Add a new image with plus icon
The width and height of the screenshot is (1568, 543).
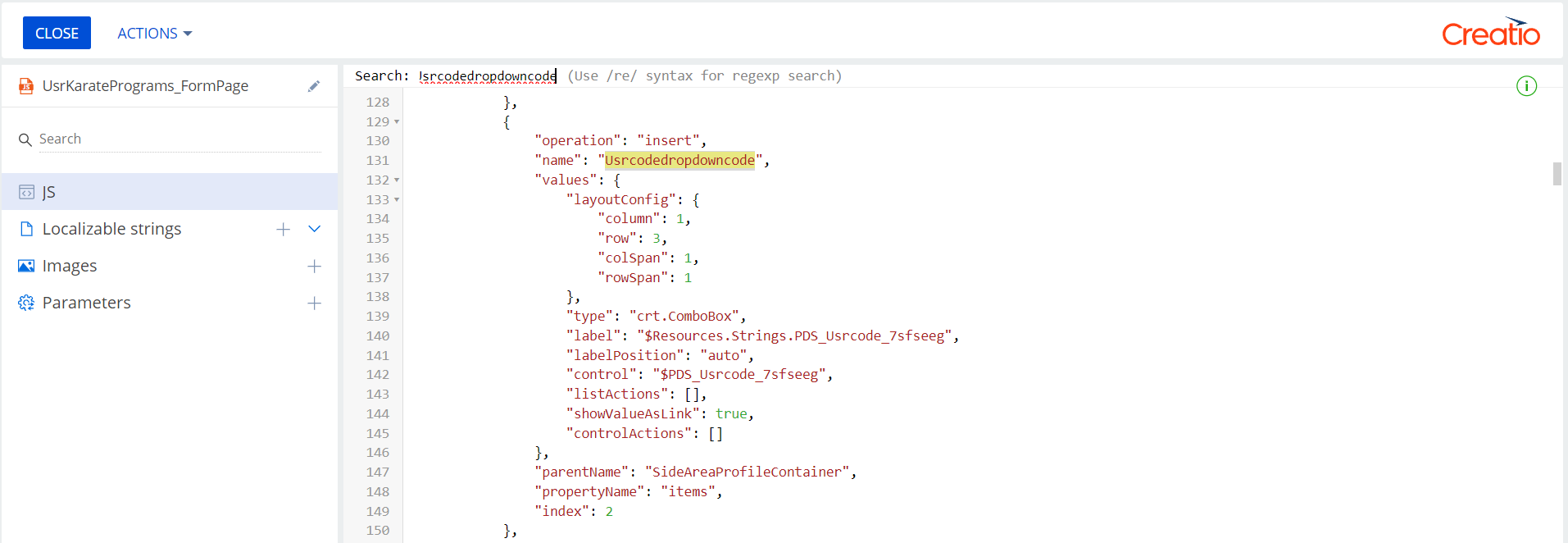click(314, 267)
